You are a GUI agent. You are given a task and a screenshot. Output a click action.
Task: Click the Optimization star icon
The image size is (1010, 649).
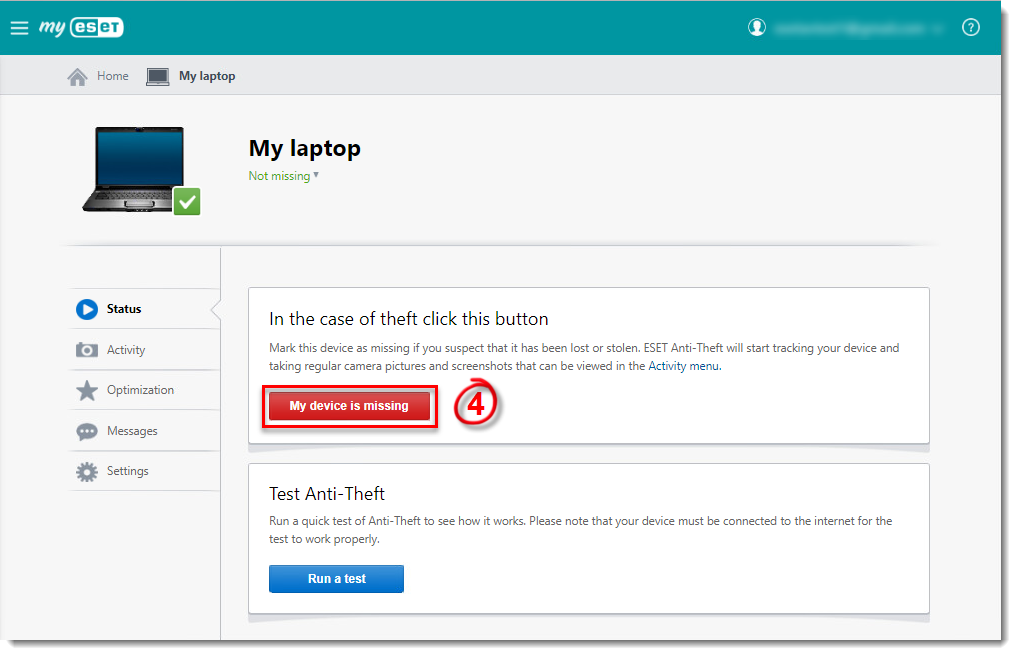87,390
